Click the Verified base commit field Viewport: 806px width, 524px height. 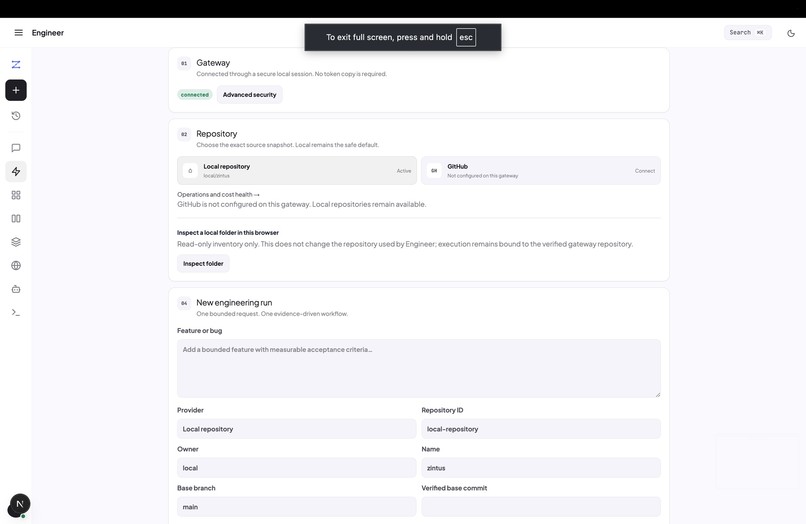[541, 507]
